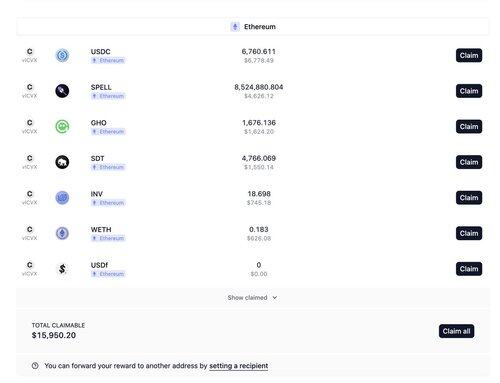500x383 pixels.
Task: Click the vlCVX badge in INV row
Action: coord(30,198)
